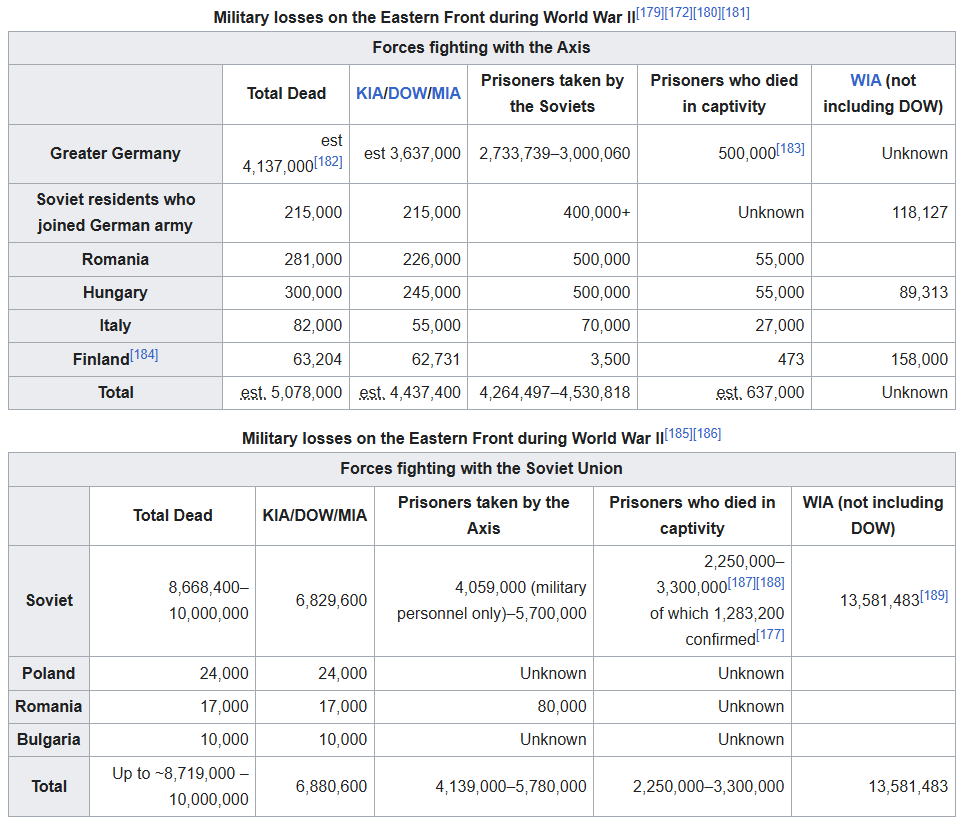
Task: Open reference [189] beside 13,581,483
Action: pyautogui.click(x=934, y=595)
